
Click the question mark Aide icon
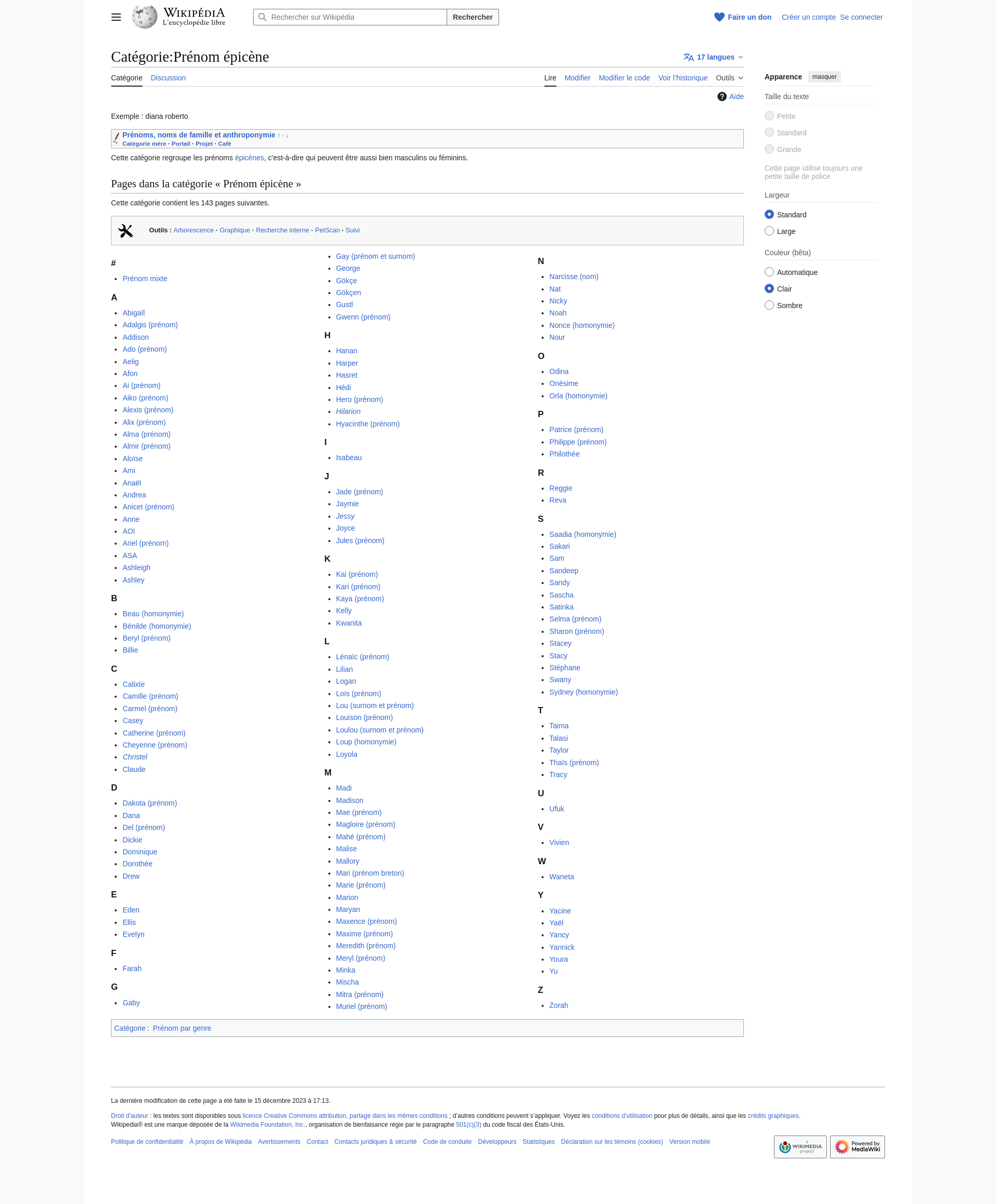722,96
